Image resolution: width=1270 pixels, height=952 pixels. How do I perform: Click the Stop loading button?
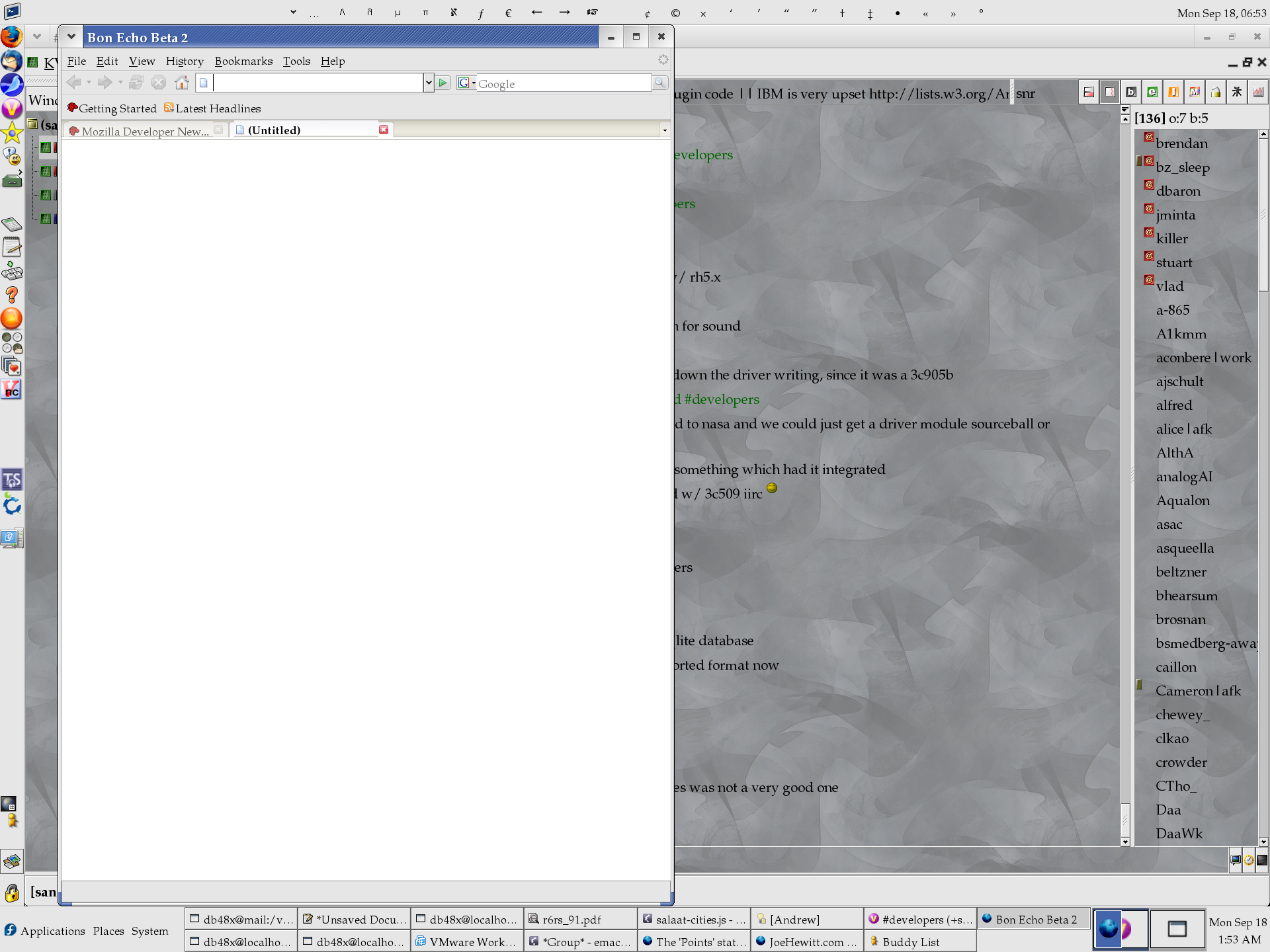tap(159, 83)
